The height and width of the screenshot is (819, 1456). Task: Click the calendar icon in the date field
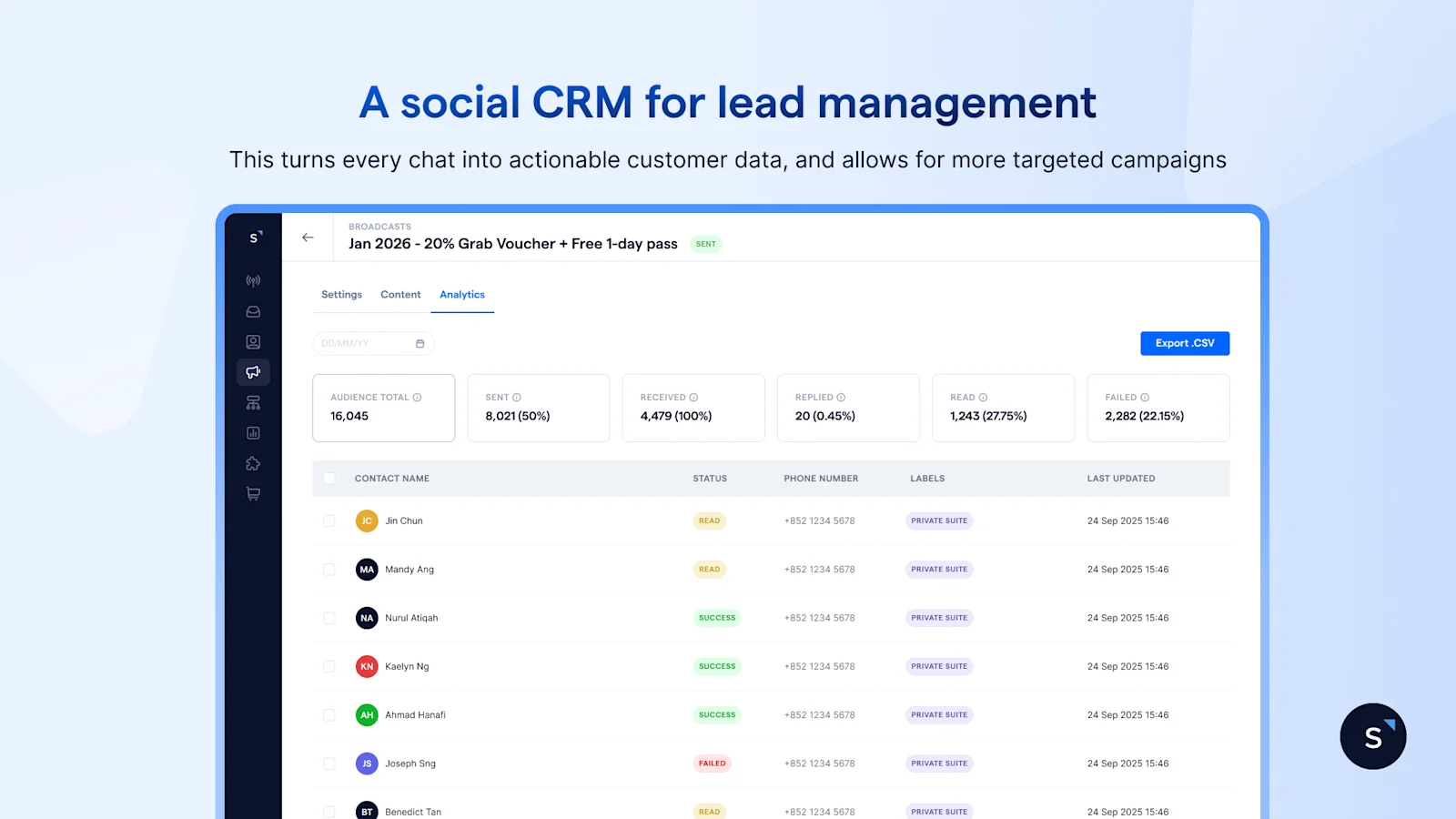420,343
